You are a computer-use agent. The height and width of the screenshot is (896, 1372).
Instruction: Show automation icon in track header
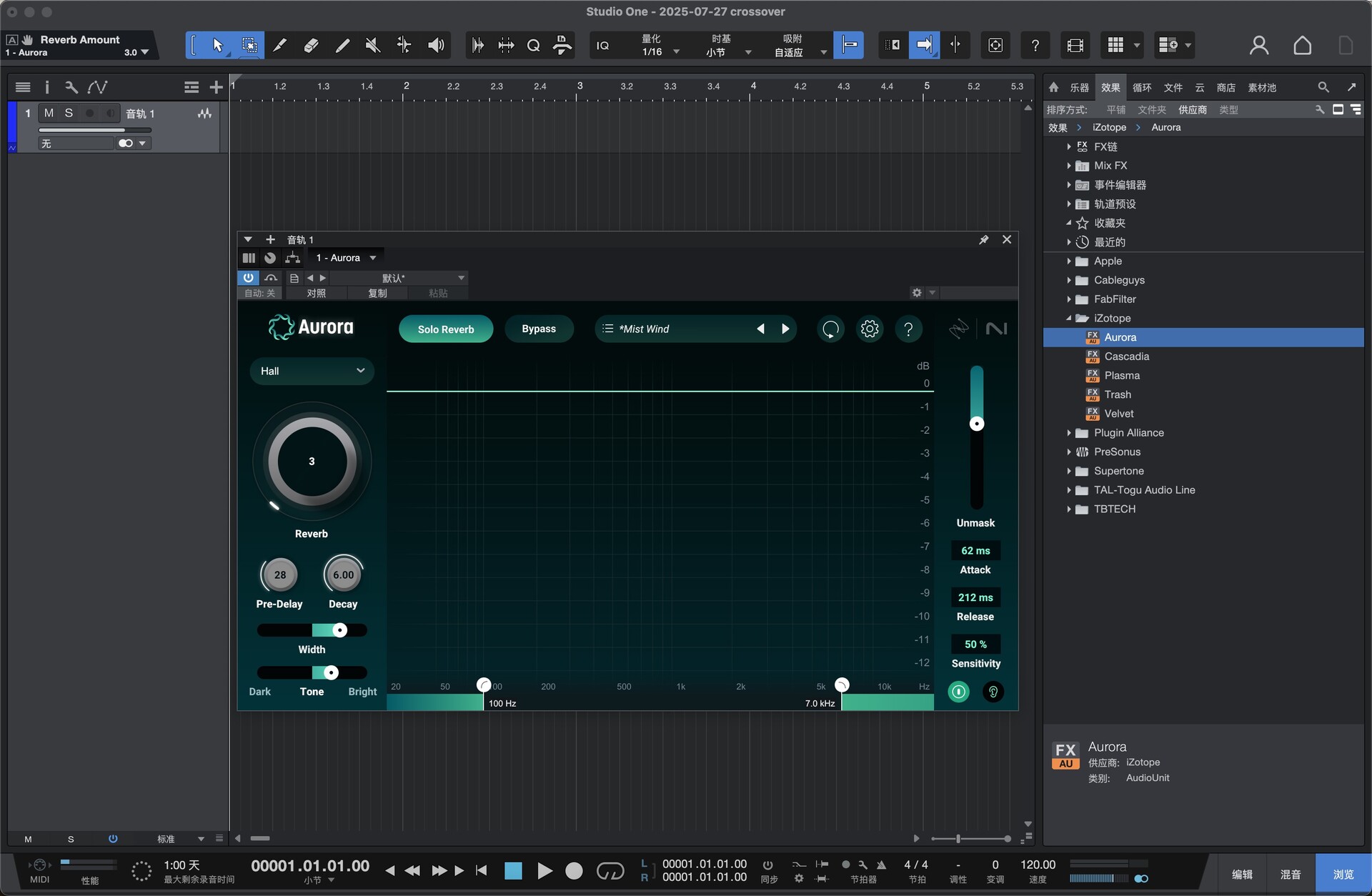tap(97, 87)
